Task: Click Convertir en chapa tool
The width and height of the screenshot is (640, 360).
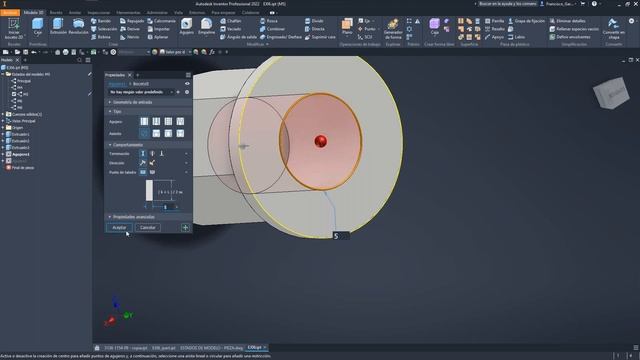Action: coord(613,29)
